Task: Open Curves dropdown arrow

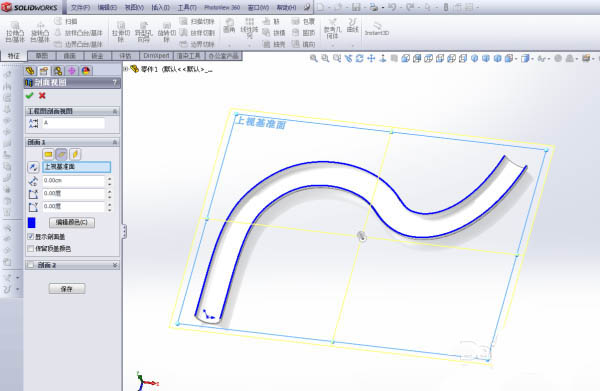Action: point(352,45)
